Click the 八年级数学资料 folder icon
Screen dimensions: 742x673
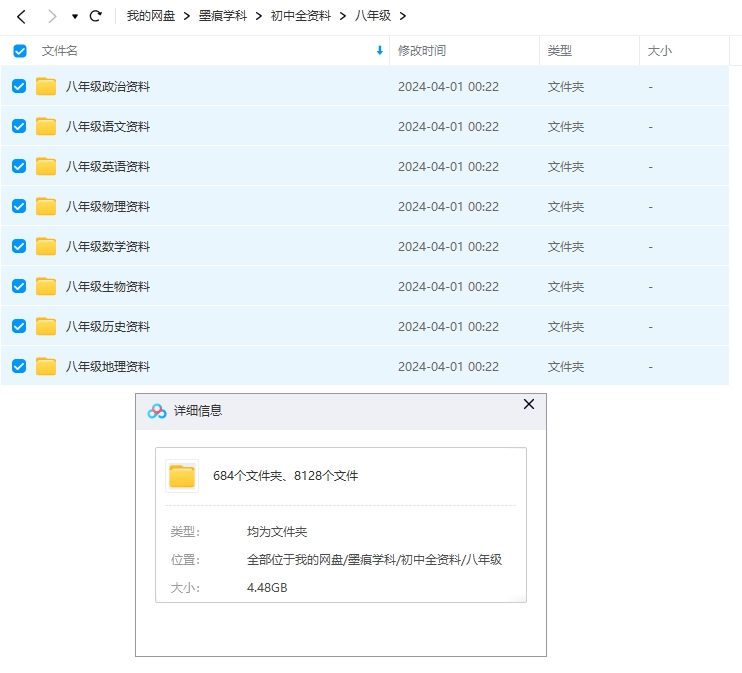46,247
